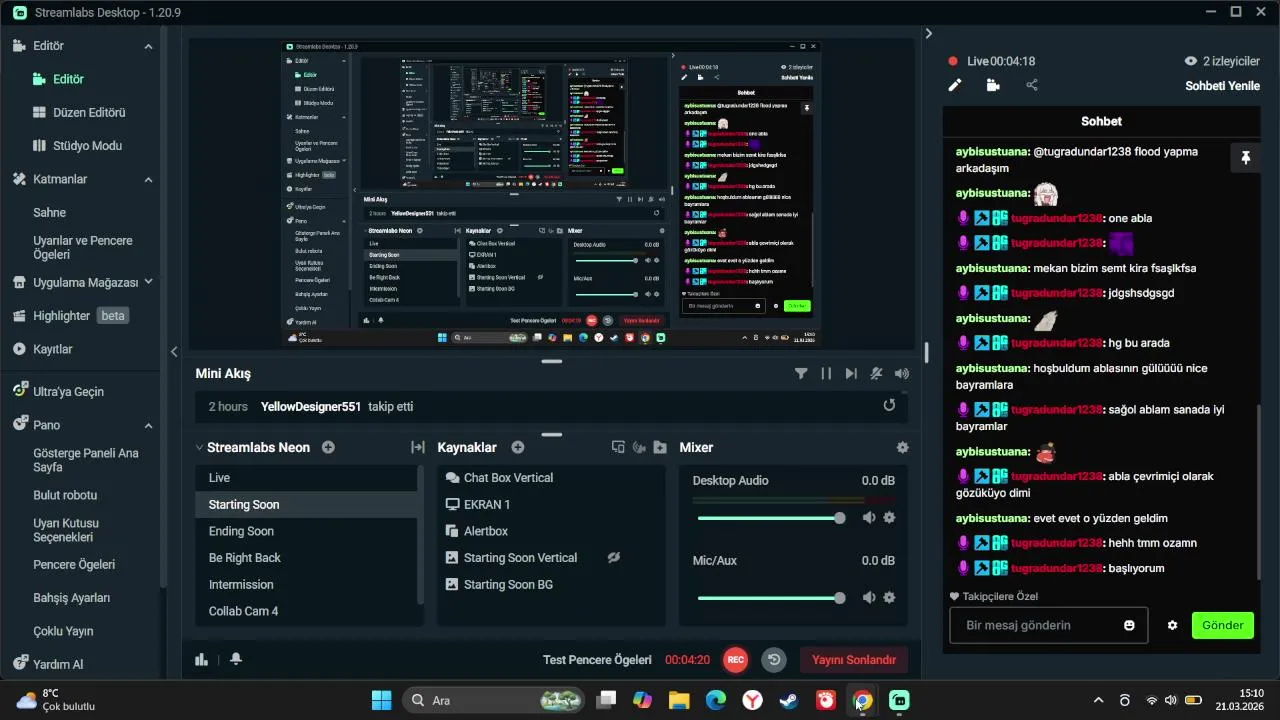Open Mic/Aux settings gear
The width and height of the screenshot is (1280, 720).
[889, 597]
